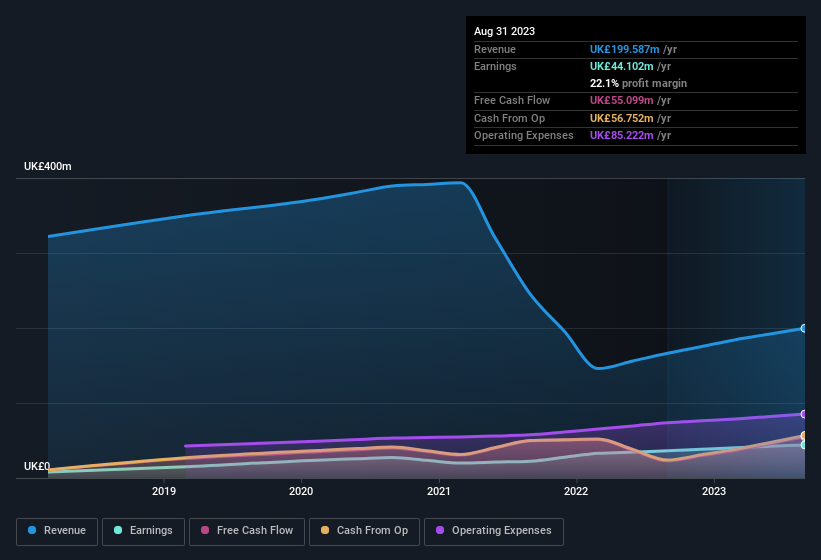Image resolution: width=821 pixels, height=560 pixels.
Task: Click the teal Earnings end-point marker
Action: 804,445
